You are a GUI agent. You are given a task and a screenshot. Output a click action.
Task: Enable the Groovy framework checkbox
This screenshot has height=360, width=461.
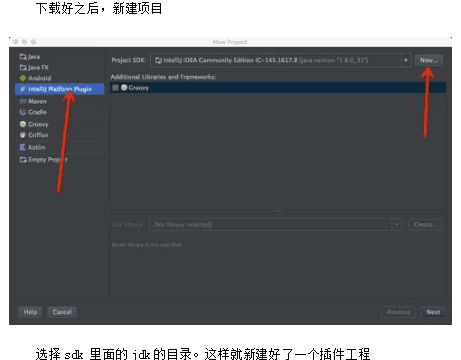pyautogui.click(x=115, y=88)
